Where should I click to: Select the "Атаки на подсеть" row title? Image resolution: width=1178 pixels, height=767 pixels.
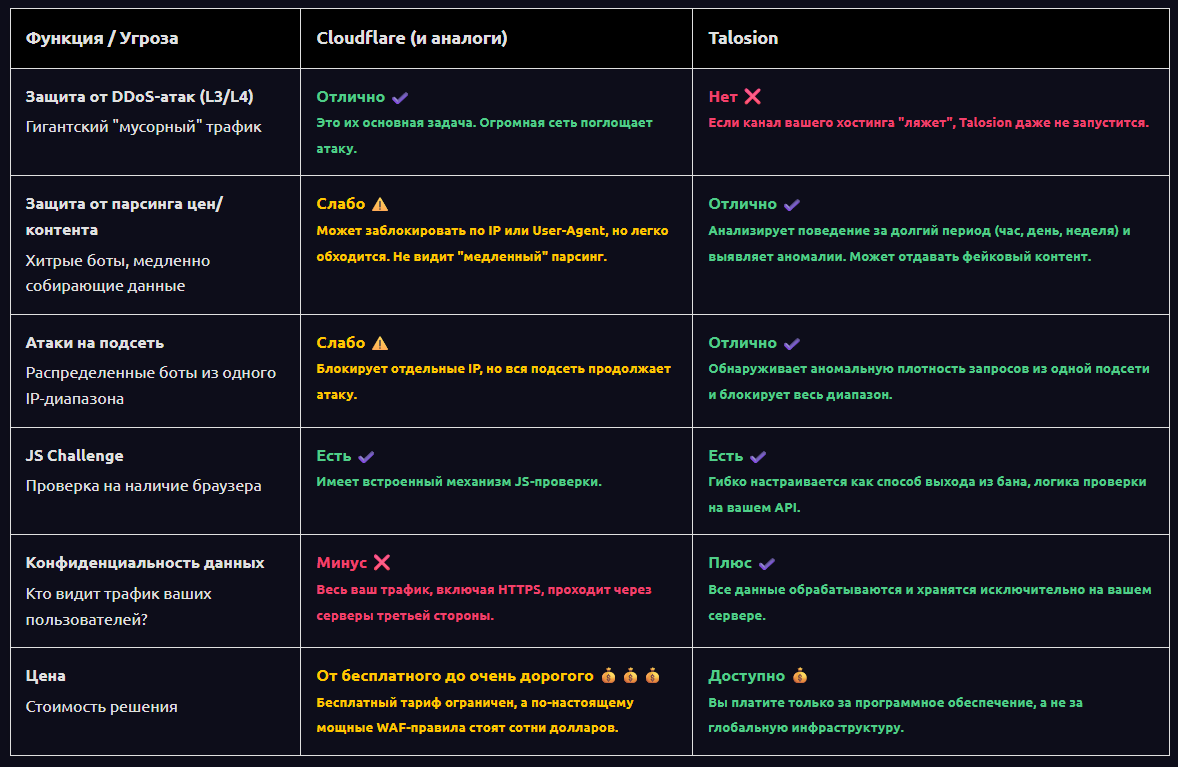tap(95, 343)
